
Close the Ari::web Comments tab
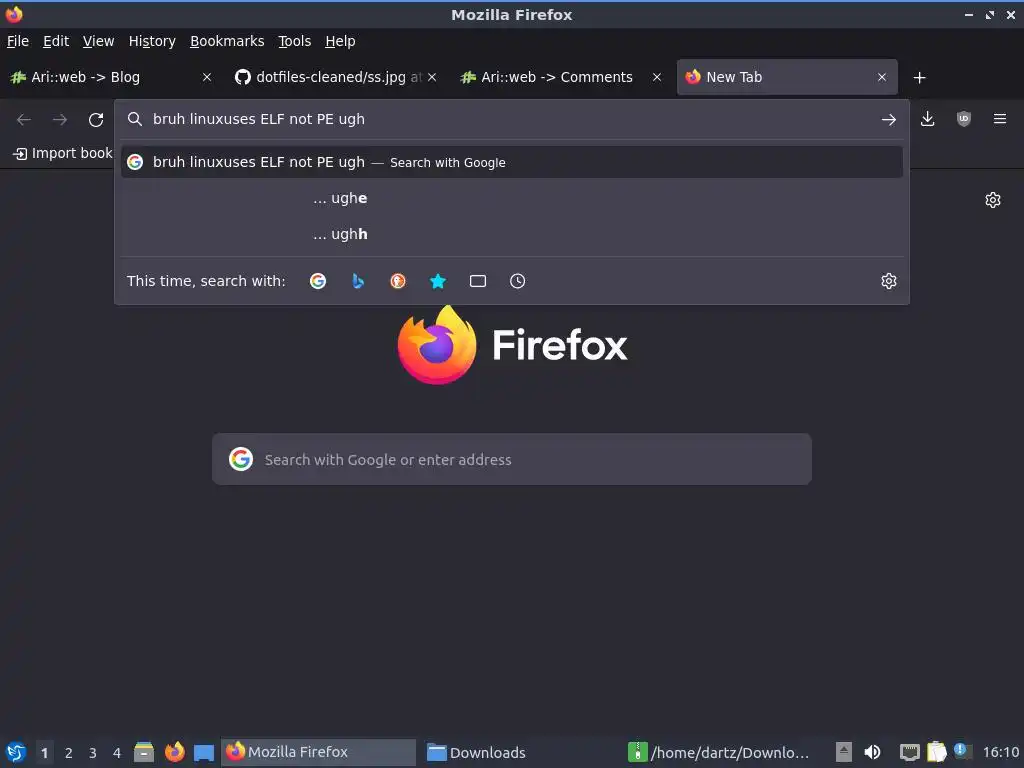(x=657, y=77)
